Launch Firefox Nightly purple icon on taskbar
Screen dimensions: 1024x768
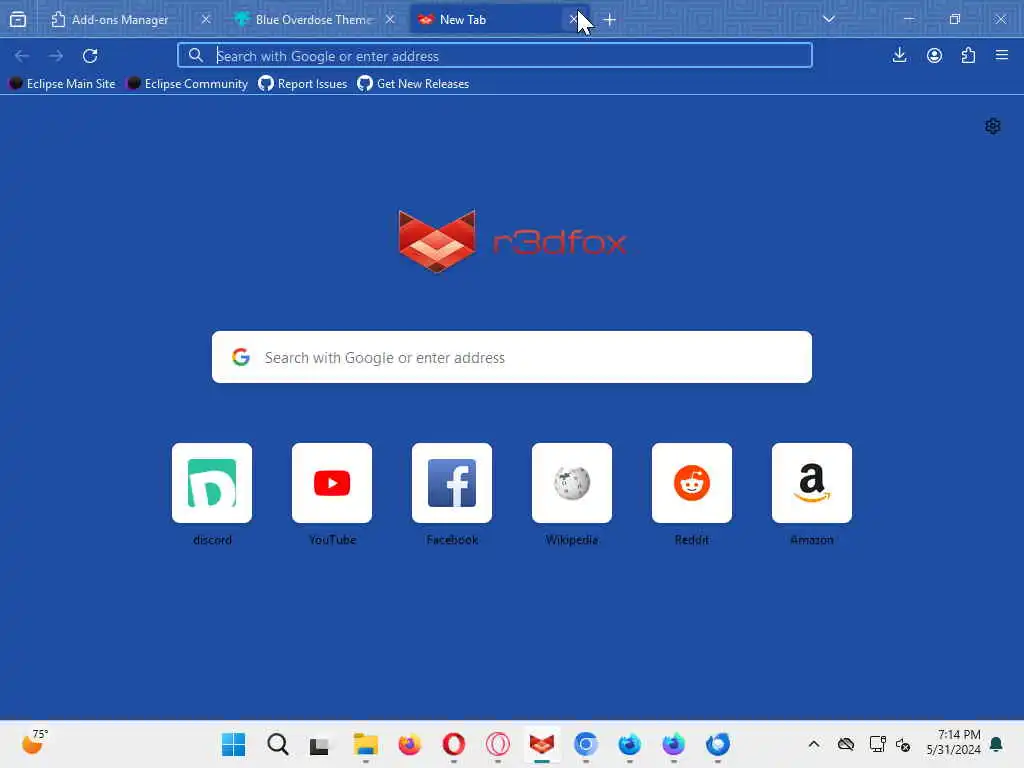674,744
